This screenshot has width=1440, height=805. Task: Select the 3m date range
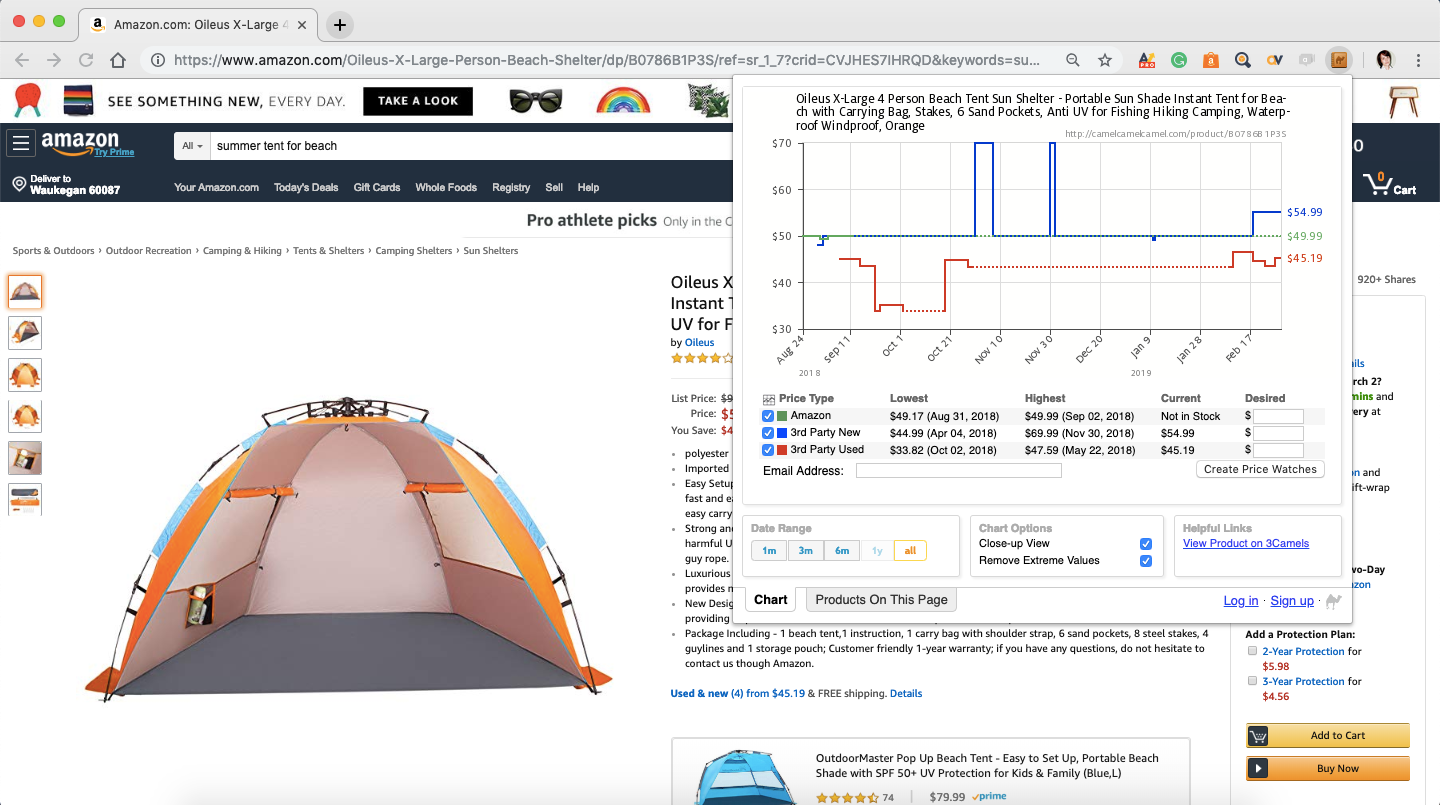tap(805, 551)
